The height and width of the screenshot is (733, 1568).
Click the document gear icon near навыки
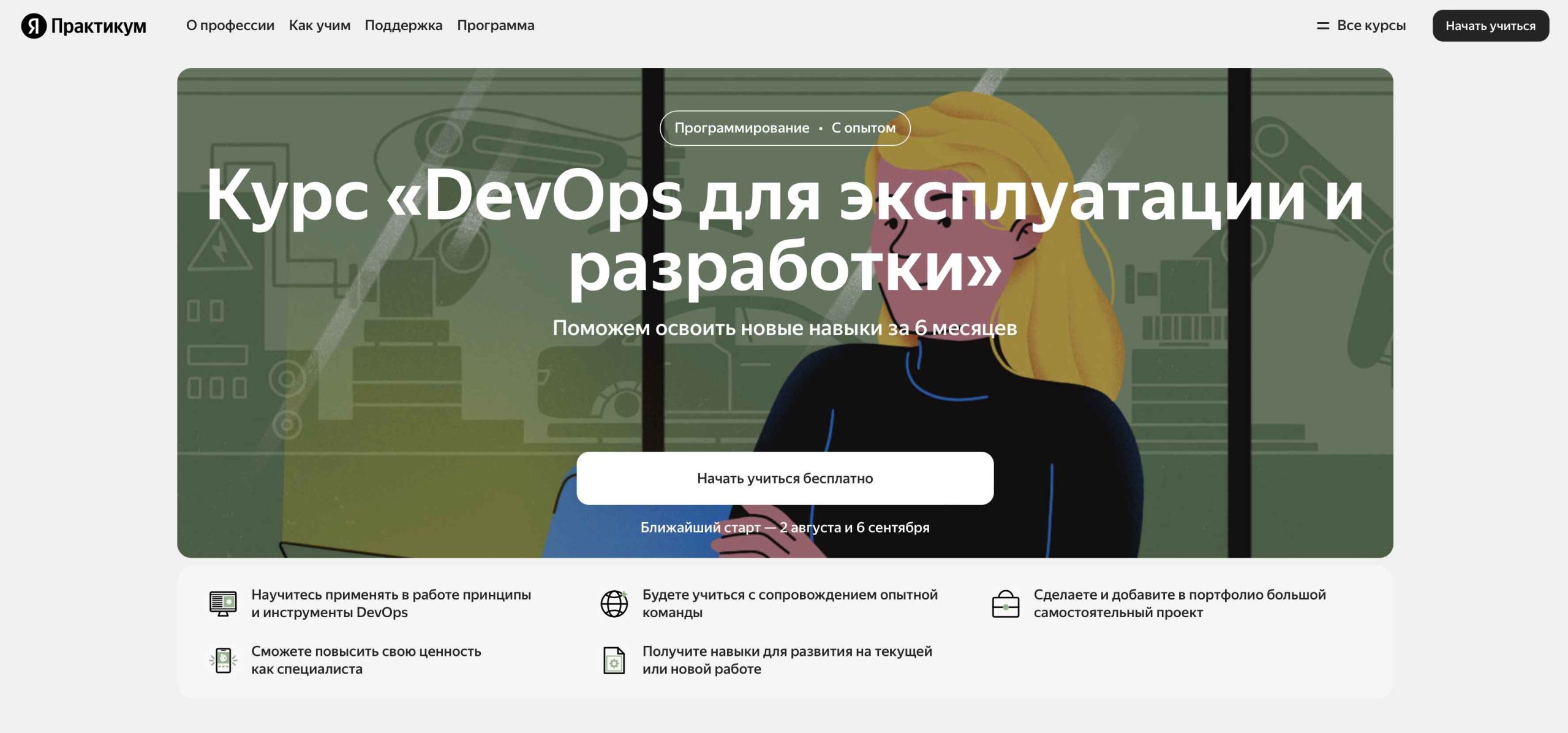(614, 660)
